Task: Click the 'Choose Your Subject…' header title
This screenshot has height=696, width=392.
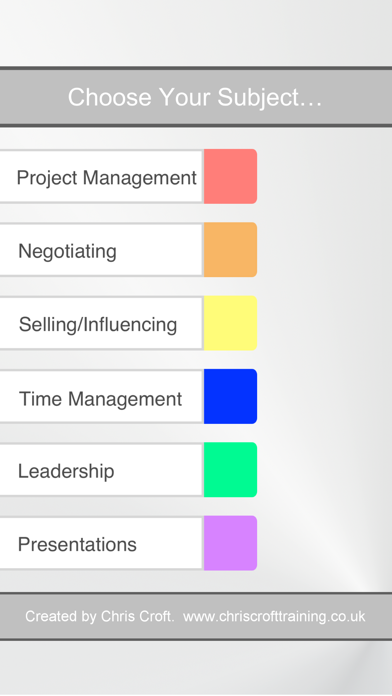Action: pyautogui.click(x=195, y=98)
